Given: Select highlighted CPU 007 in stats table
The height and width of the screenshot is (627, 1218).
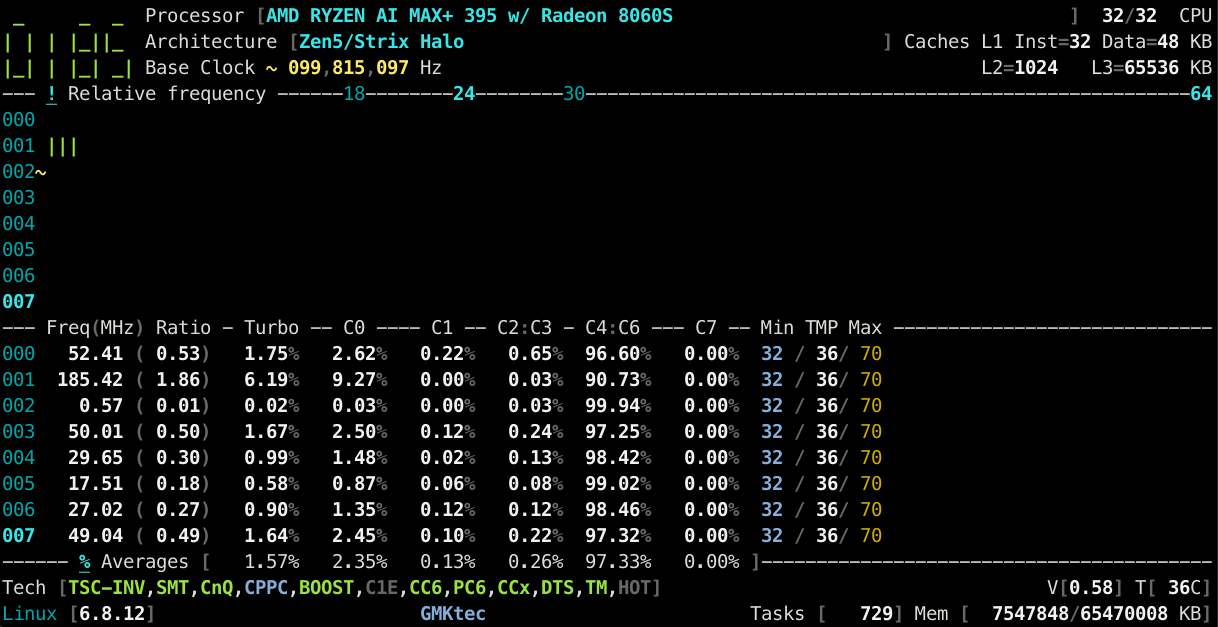Looking at the screenshot, I should coord(18,536).
